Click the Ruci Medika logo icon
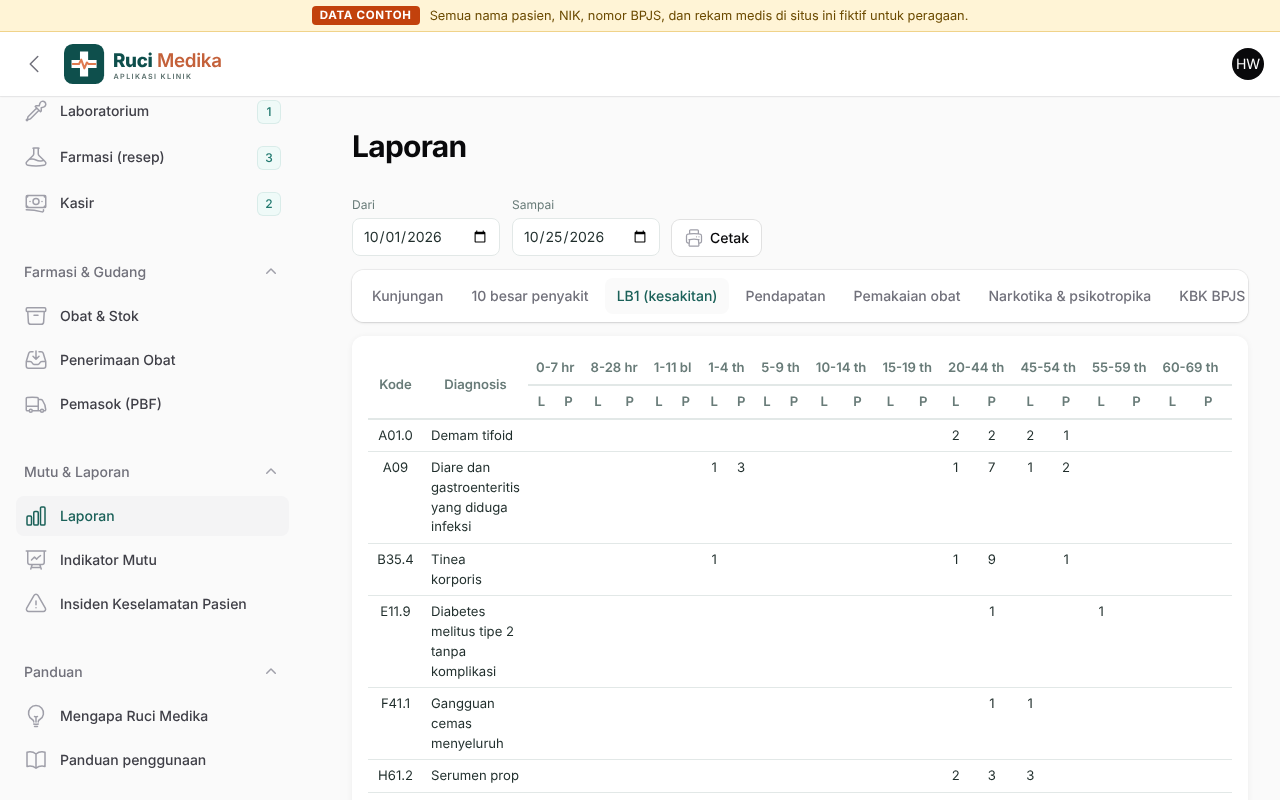 click(84, 64)
